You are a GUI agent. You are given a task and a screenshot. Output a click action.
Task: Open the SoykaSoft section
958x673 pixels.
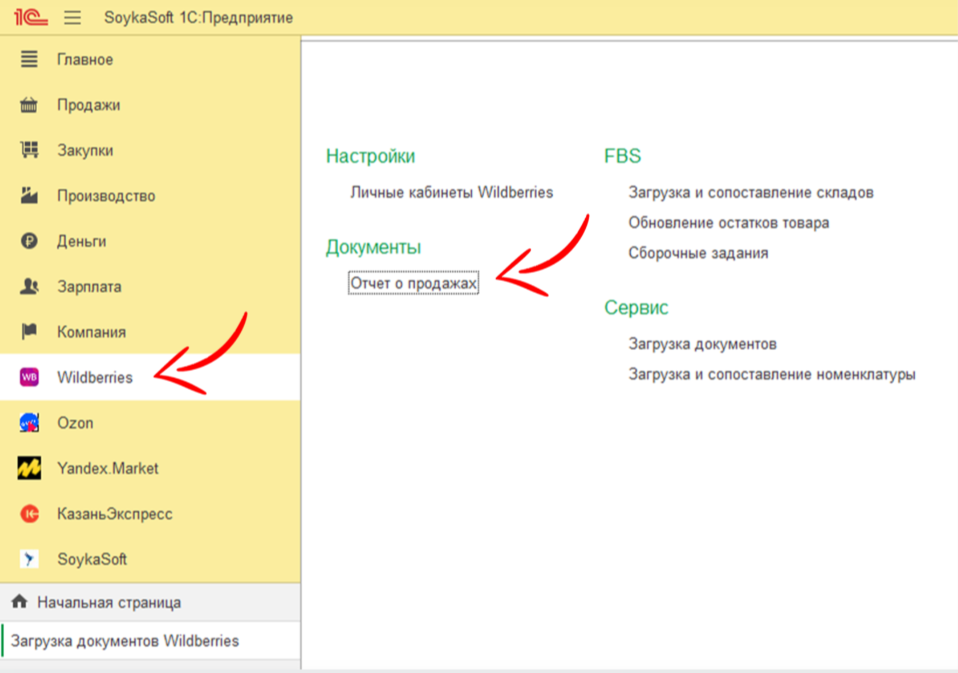pyautogui.click(x=92, y=559)
